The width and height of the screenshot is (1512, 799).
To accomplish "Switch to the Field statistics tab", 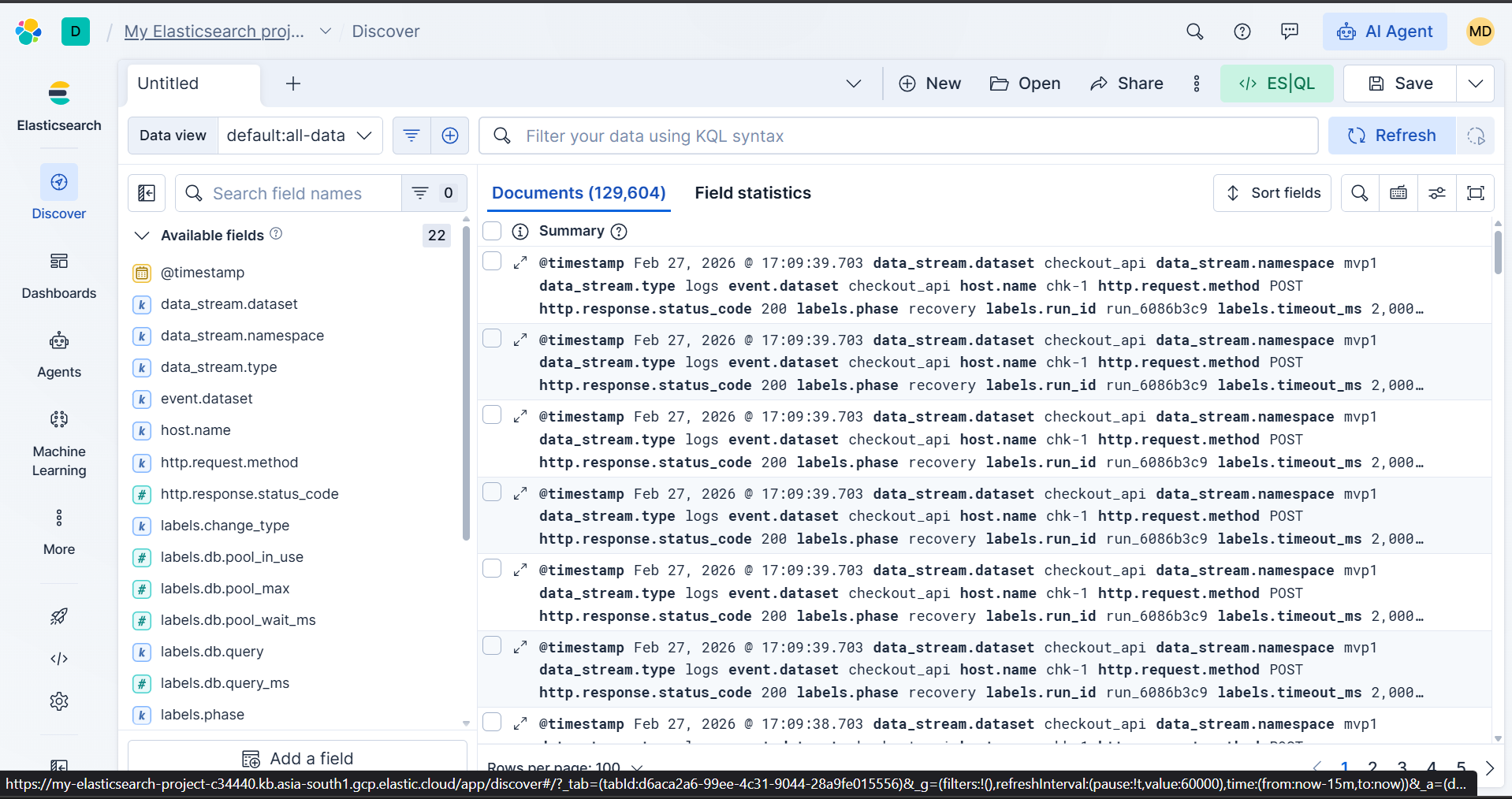I will (x=753, y=193).
